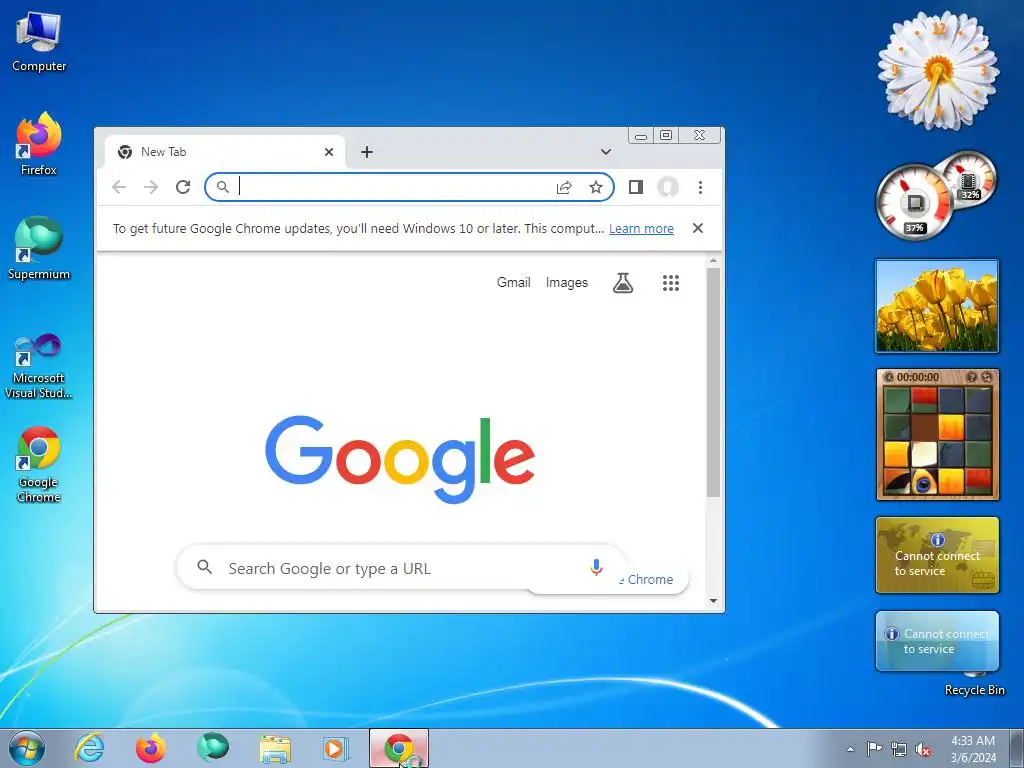
Task: Open the Windows Start menu
Action: [x=27, y=748]
